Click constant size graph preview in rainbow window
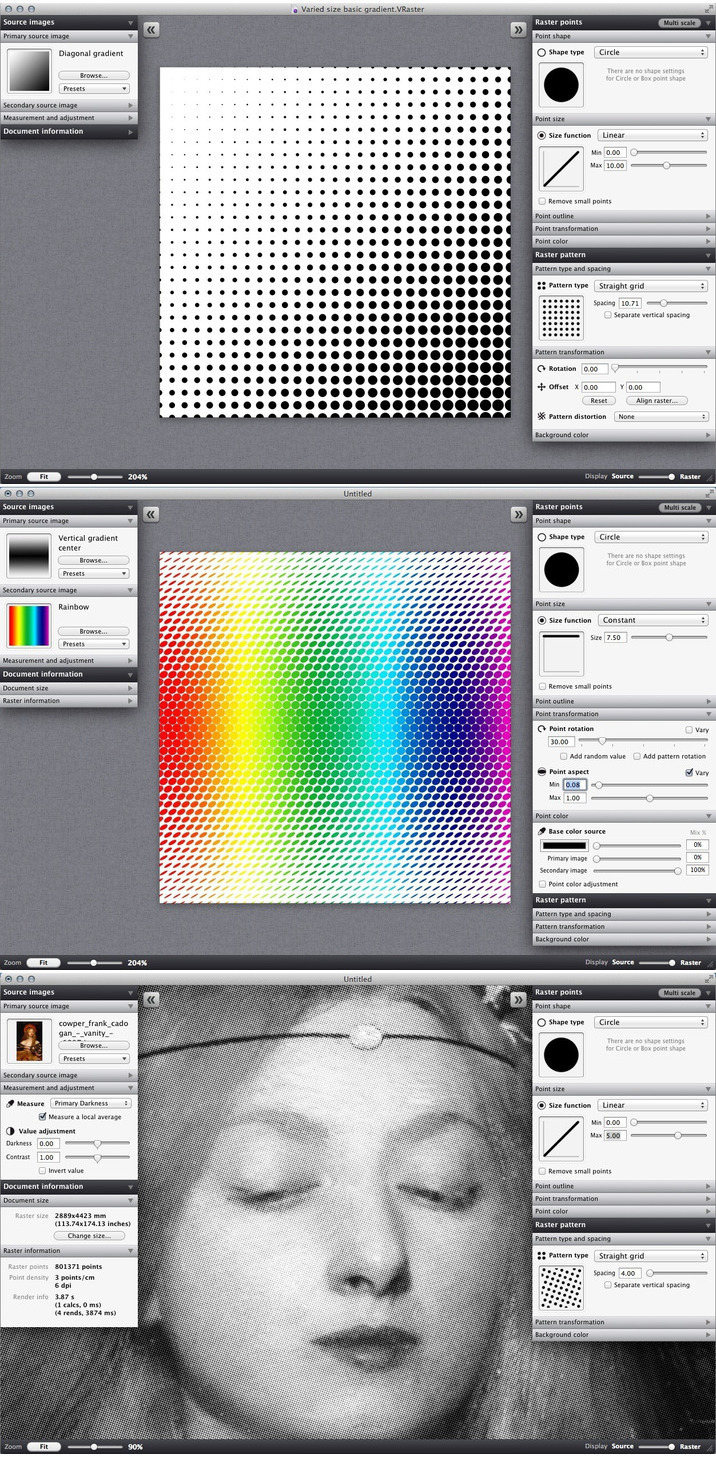716x1464 pixels. tap(561, 653)
